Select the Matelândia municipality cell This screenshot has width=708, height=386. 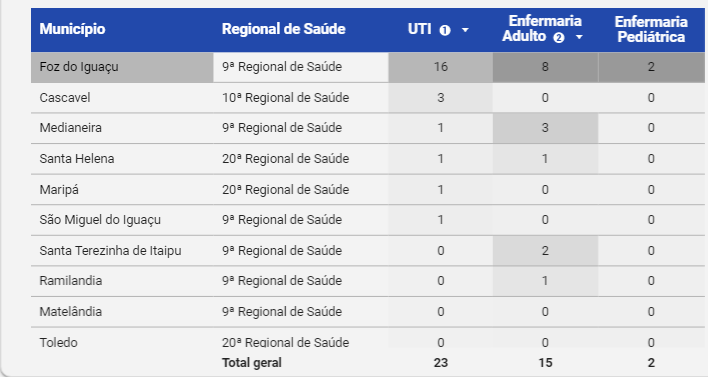[122, 312]
